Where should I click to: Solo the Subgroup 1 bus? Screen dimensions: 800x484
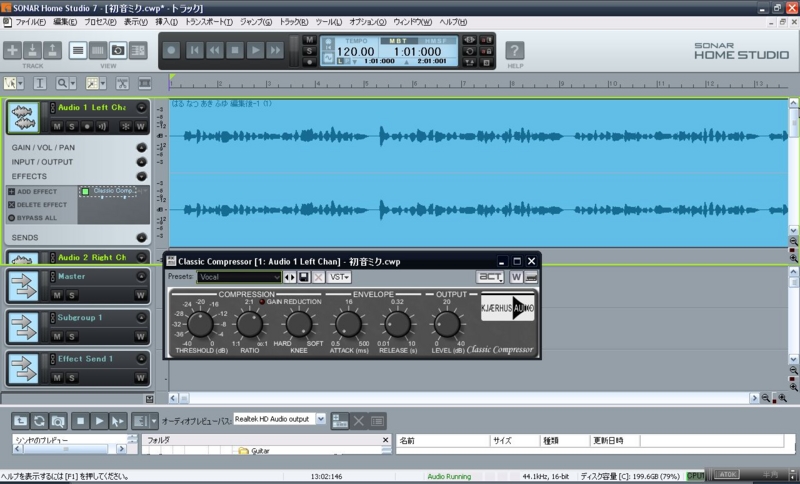click(x=72, y=337)
